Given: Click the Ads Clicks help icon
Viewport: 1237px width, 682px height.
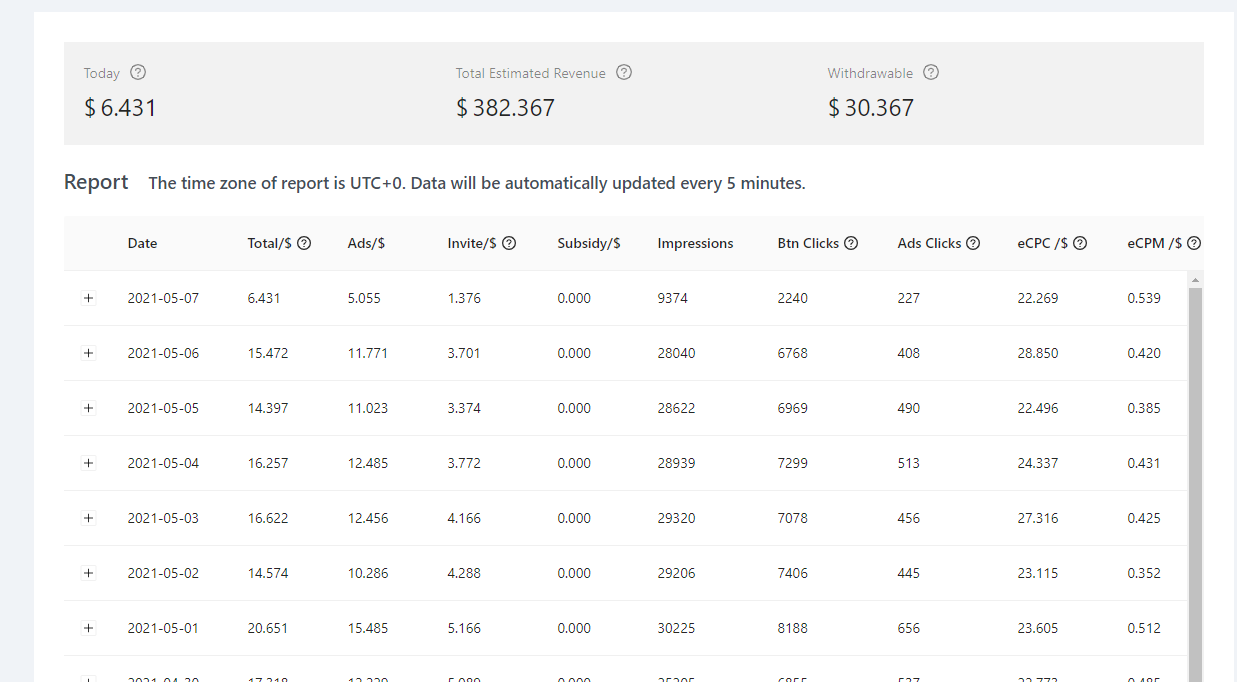Looking at the screenshot, I should pyautogui.click(x=973, y=243).
